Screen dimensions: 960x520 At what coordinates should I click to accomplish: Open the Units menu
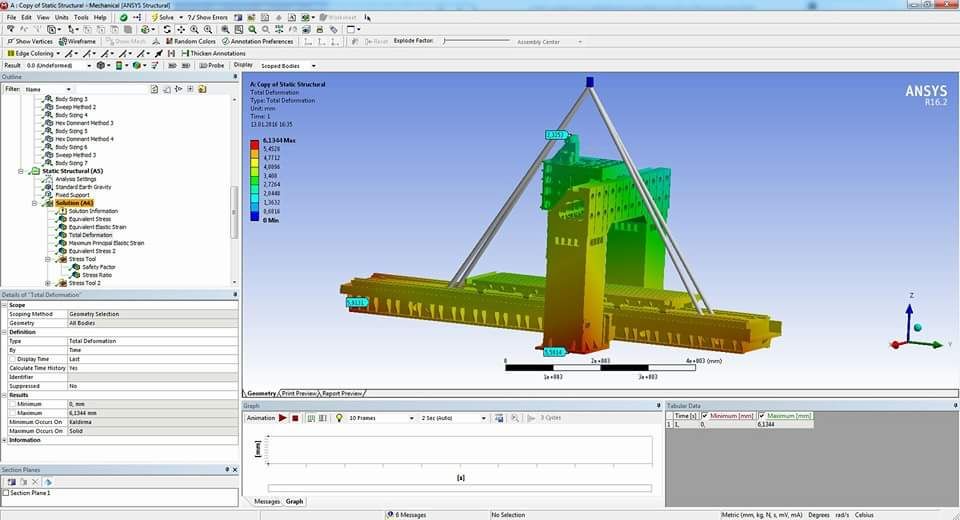(62, 17)
